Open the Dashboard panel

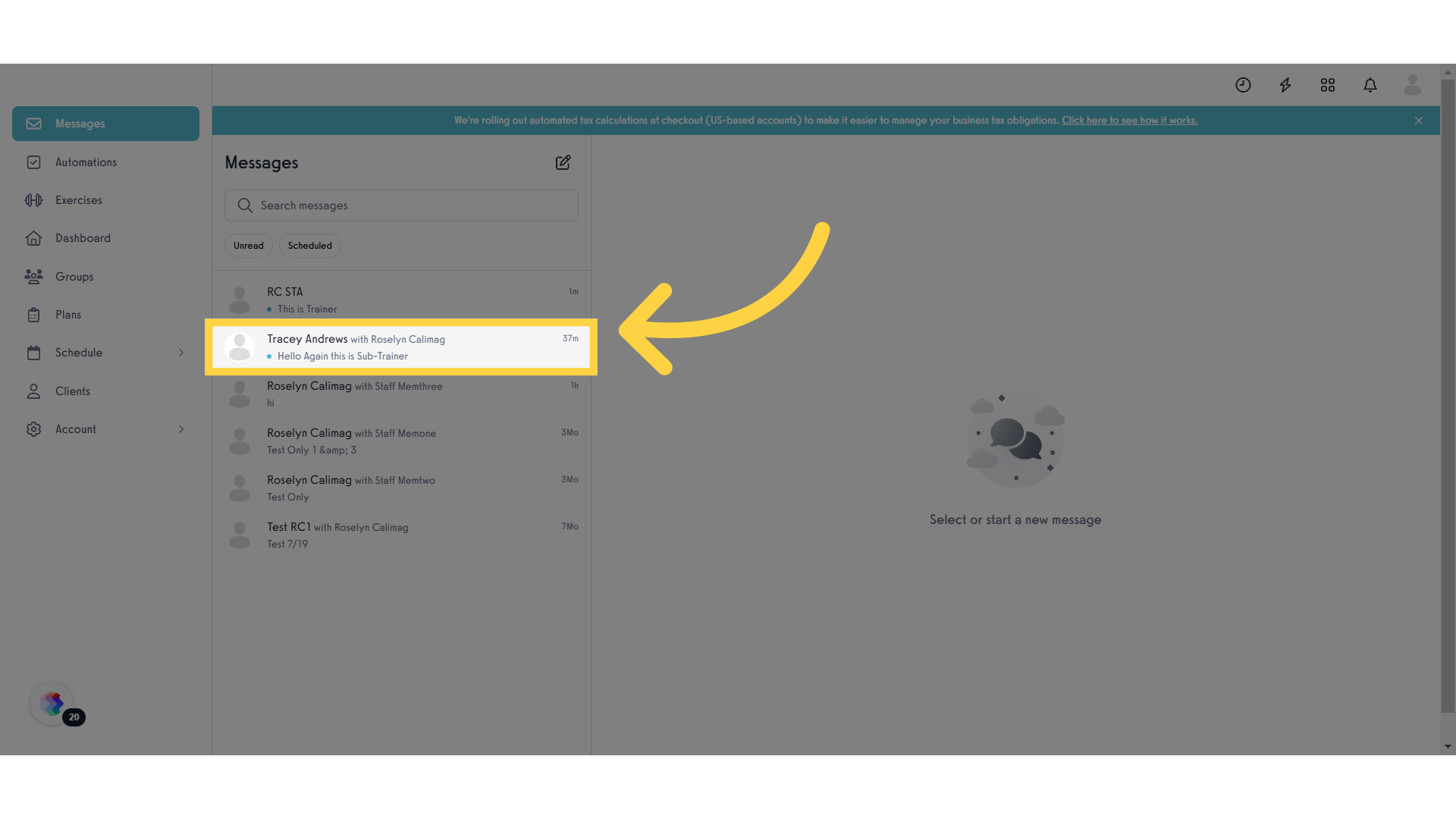coord(82,239)
